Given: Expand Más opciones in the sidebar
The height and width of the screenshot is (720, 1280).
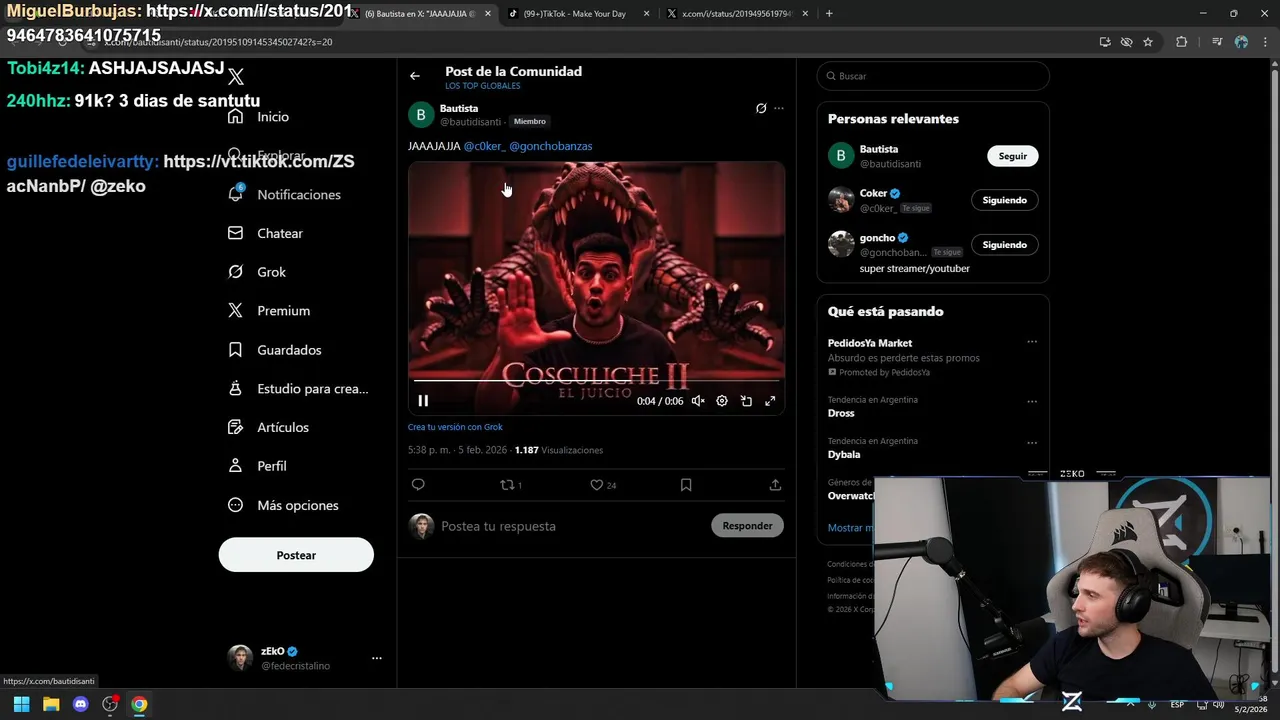Looking at the screenshot, I should pos(283,505).
